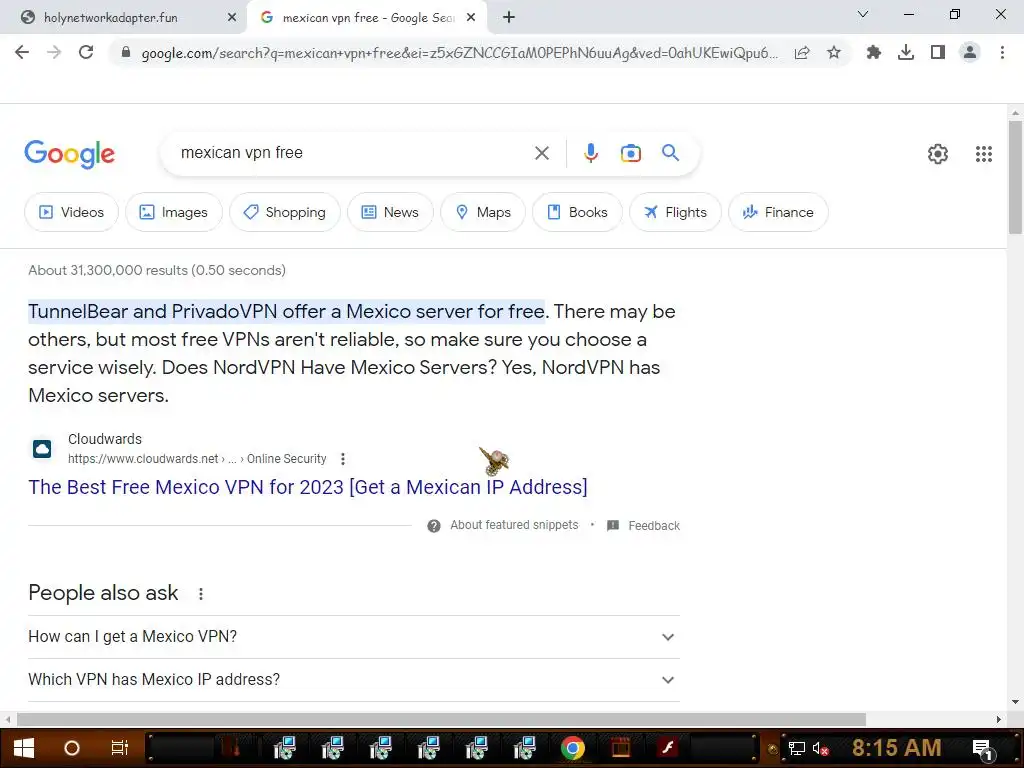Switch to Books results
1024x768 pixels.
[577, 212]
